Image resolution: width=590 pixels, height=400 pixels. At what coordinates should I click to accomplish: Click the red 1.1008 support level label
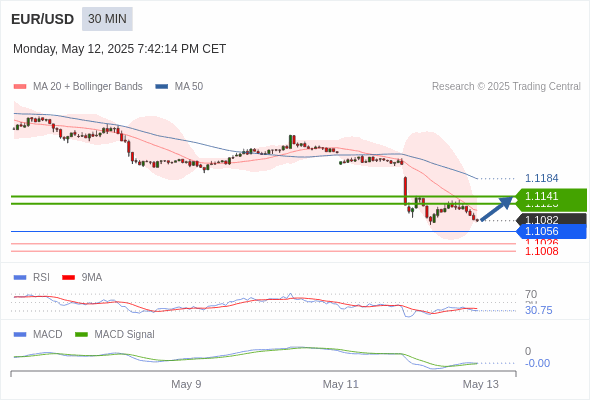click(x=541, y=251)
